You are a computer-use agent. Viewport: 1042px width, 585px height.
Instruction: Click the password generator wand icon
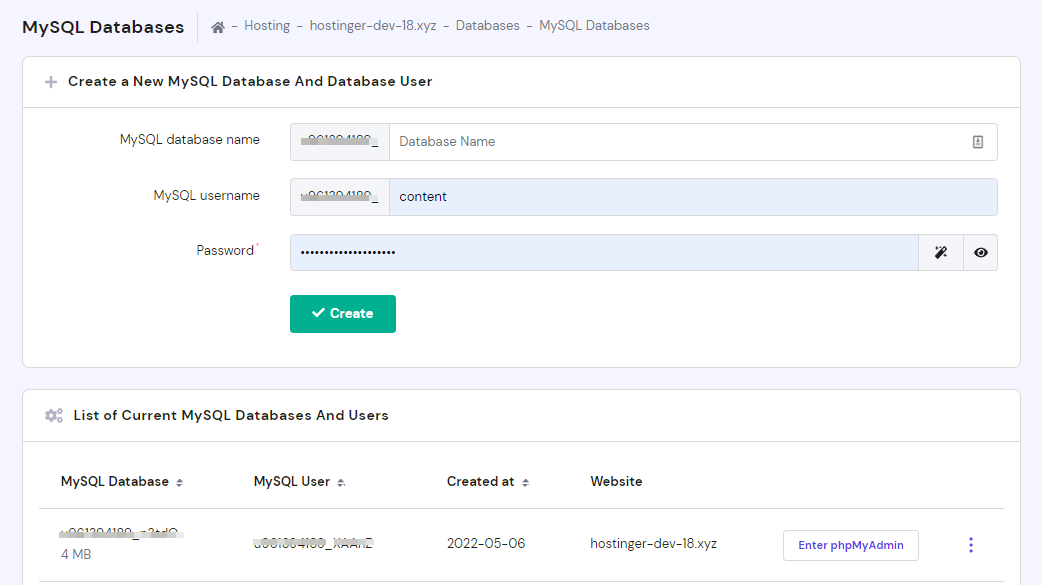(940, 253)
